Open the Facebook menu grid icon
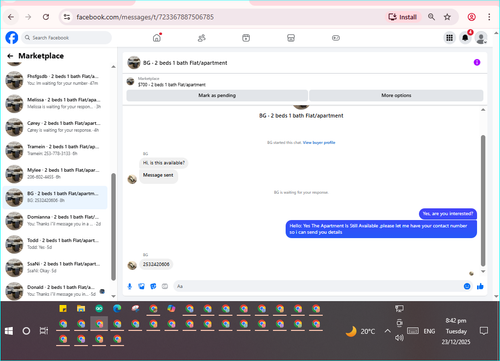 [449, 38]
